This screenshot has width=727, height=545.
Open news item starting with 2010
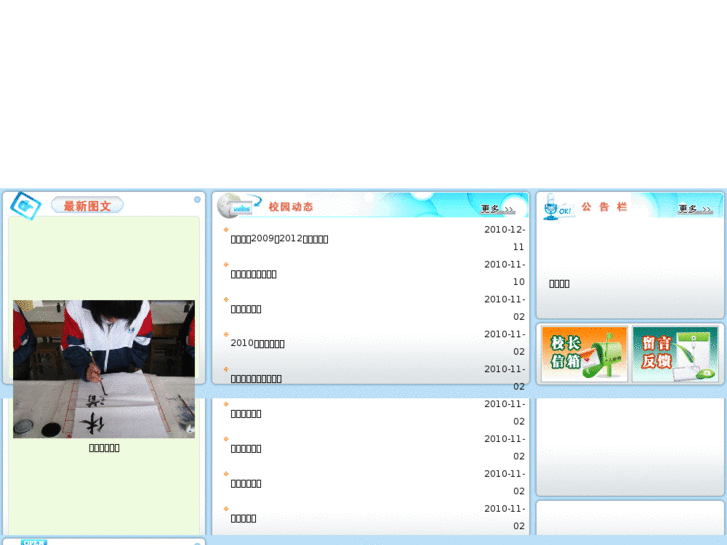click(x=257, y=344)
